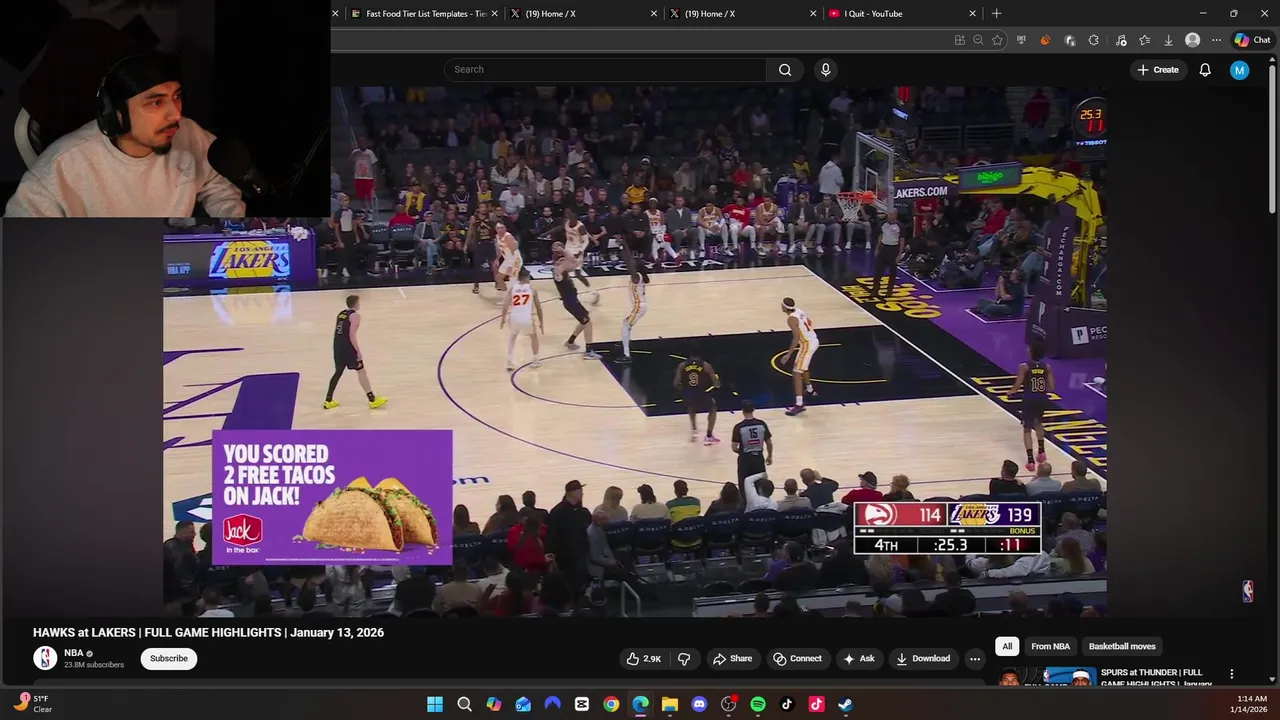Start voice search with the microphone icon

coord(825,69)
